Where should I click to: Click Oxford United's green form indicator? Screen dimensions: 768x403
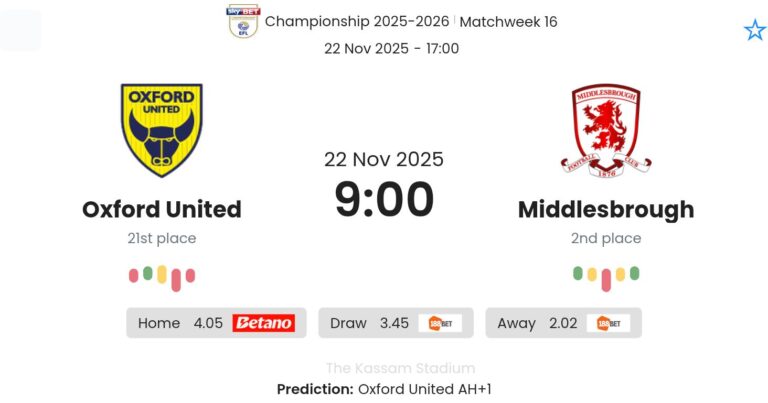(x=148, y=272)
